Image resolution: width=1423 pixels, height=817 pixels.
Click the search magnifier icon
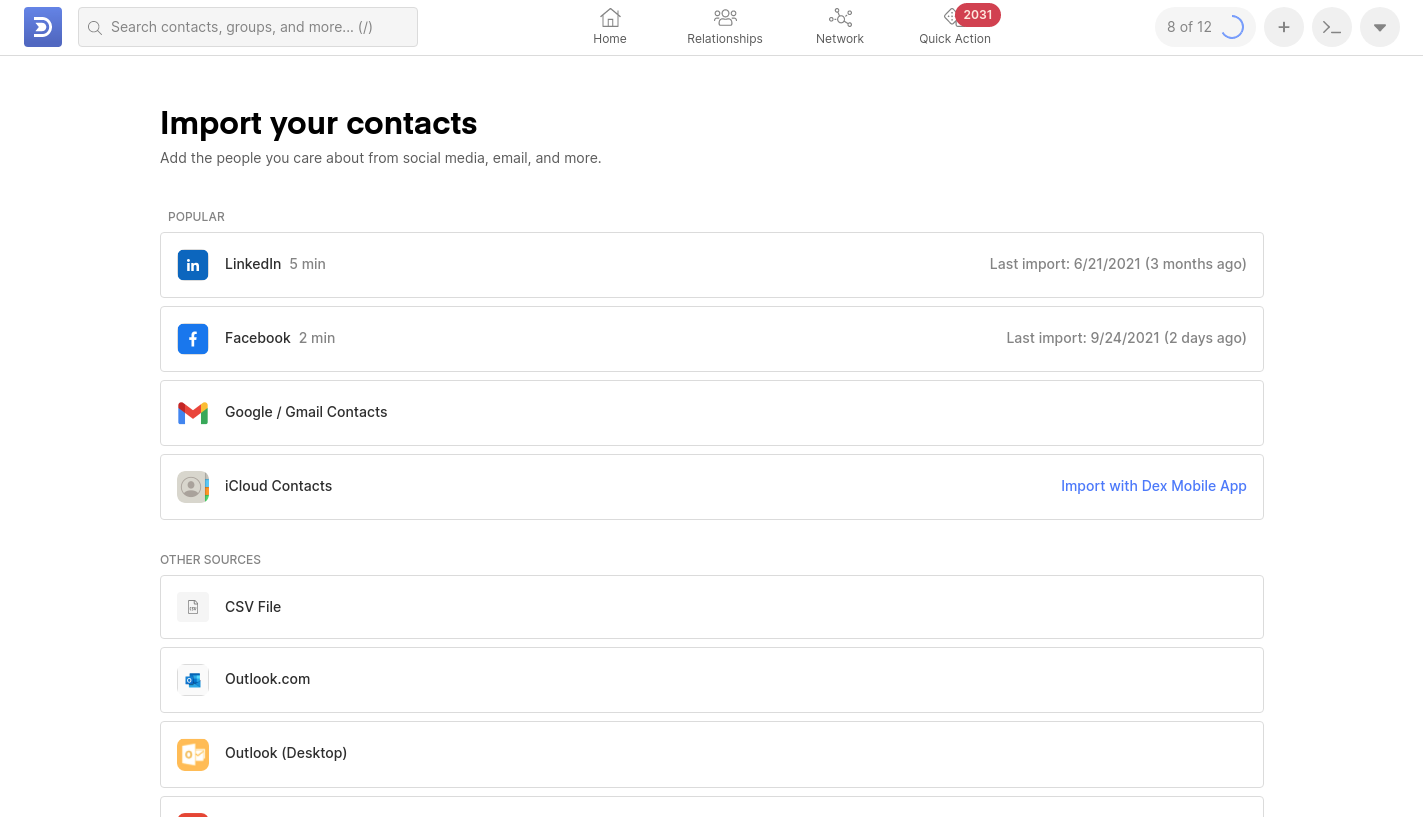[95, 28]
